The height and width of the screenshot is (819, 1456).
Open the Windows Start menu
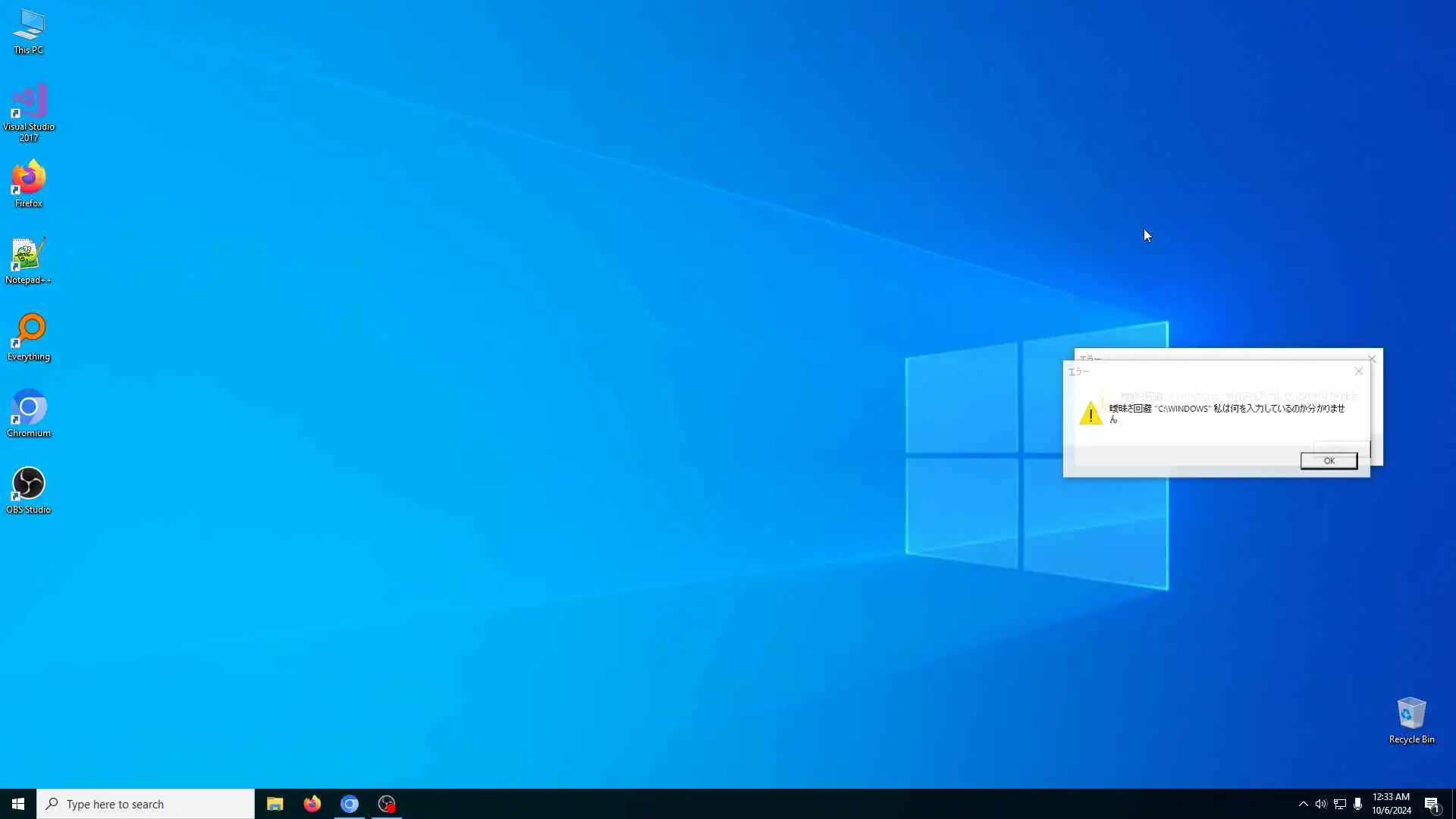[x=18, y=804]
